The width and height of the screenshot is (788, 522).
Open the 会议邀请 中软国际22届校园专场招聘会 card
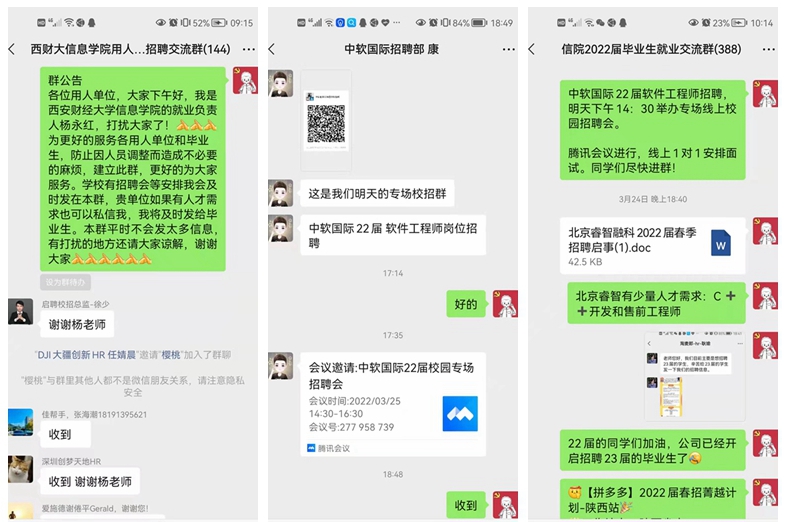[x=393, y=405]
